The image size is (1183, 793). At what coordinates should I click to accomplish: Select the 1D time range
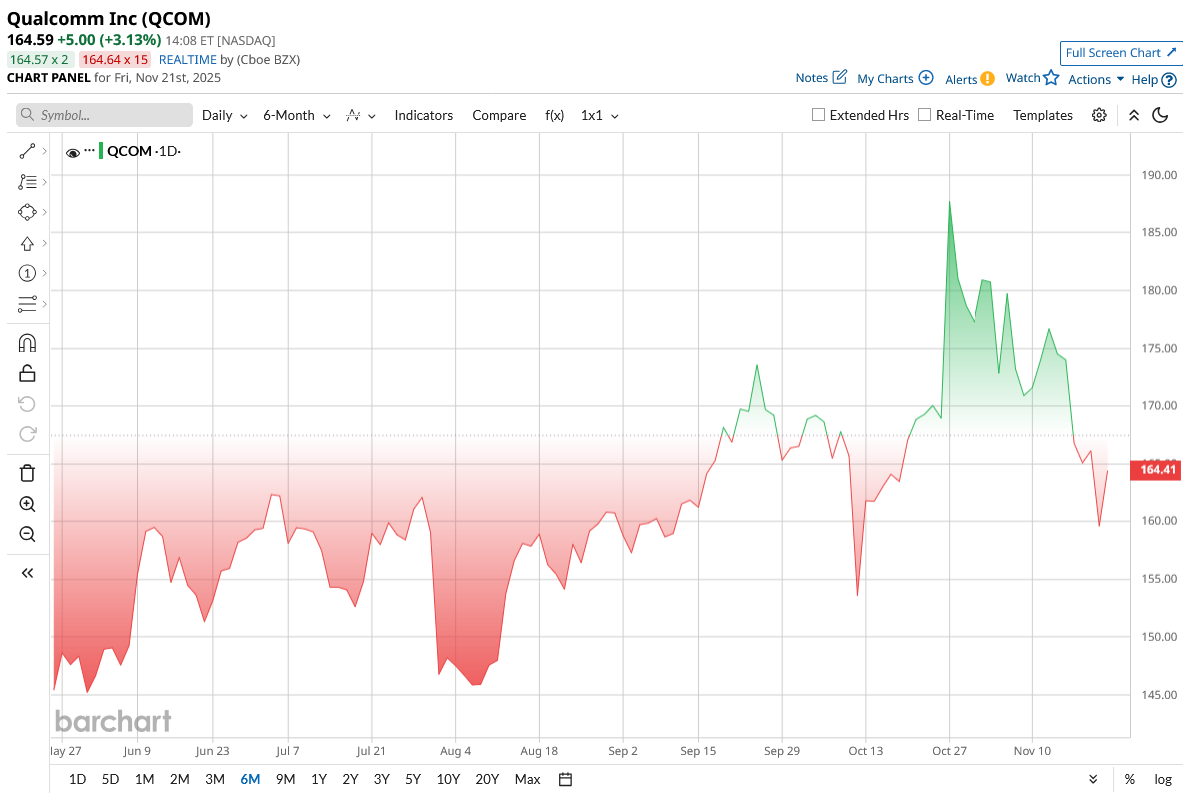[x=77, y=779]
